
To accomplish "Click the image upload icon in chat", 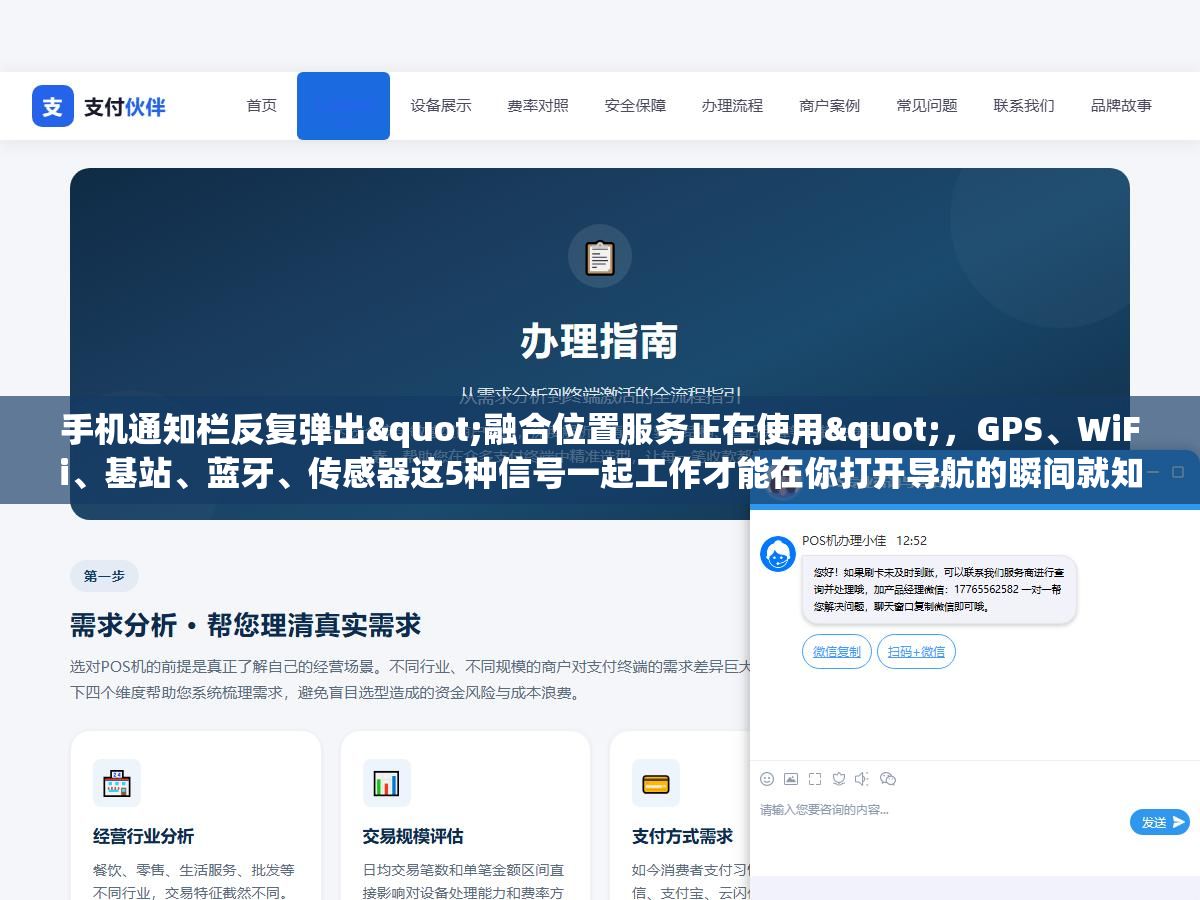I will [x=791, y=779].
